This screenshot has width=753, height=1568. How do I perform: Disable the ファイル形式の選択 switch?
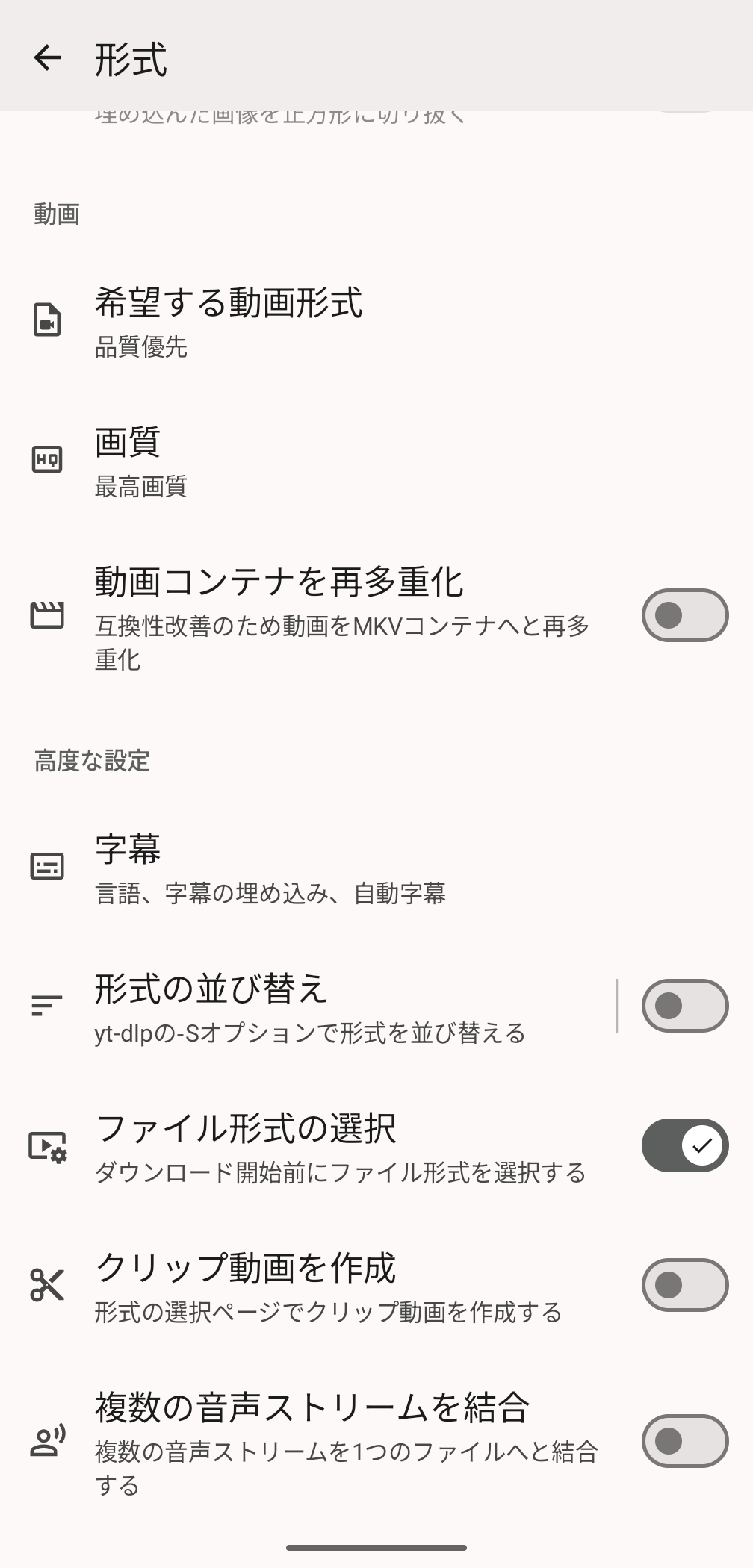click(684, 1145)
